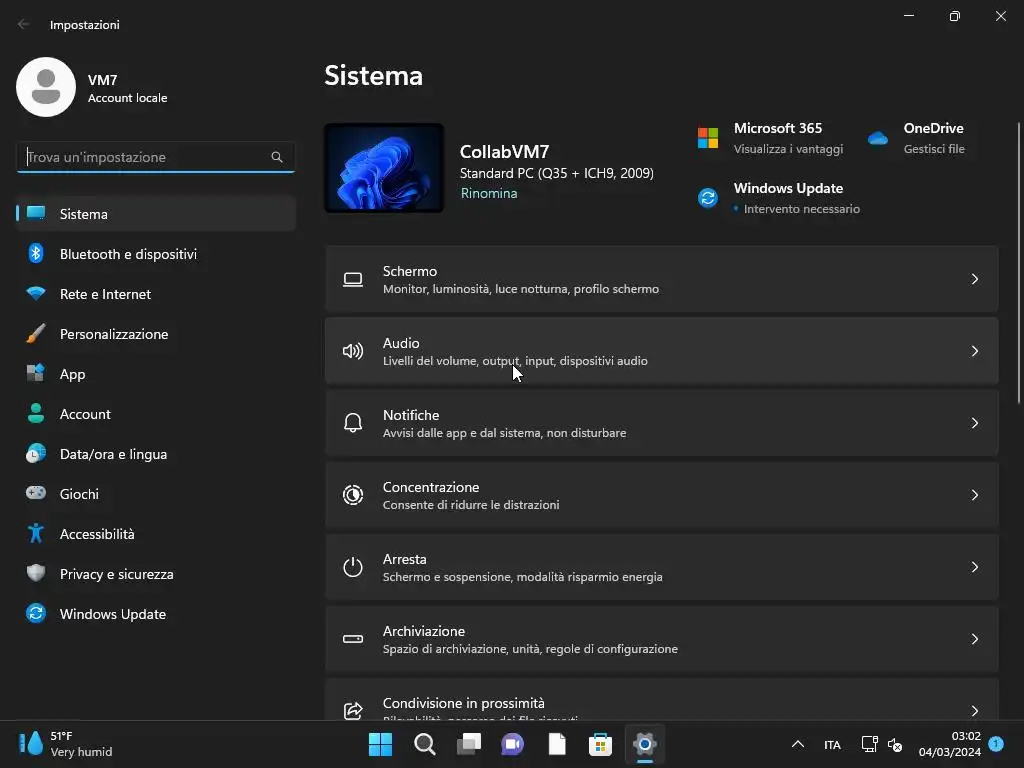Click 'Standard PC (Q35 + ICH9, 2009)' text

pos(556,173)
